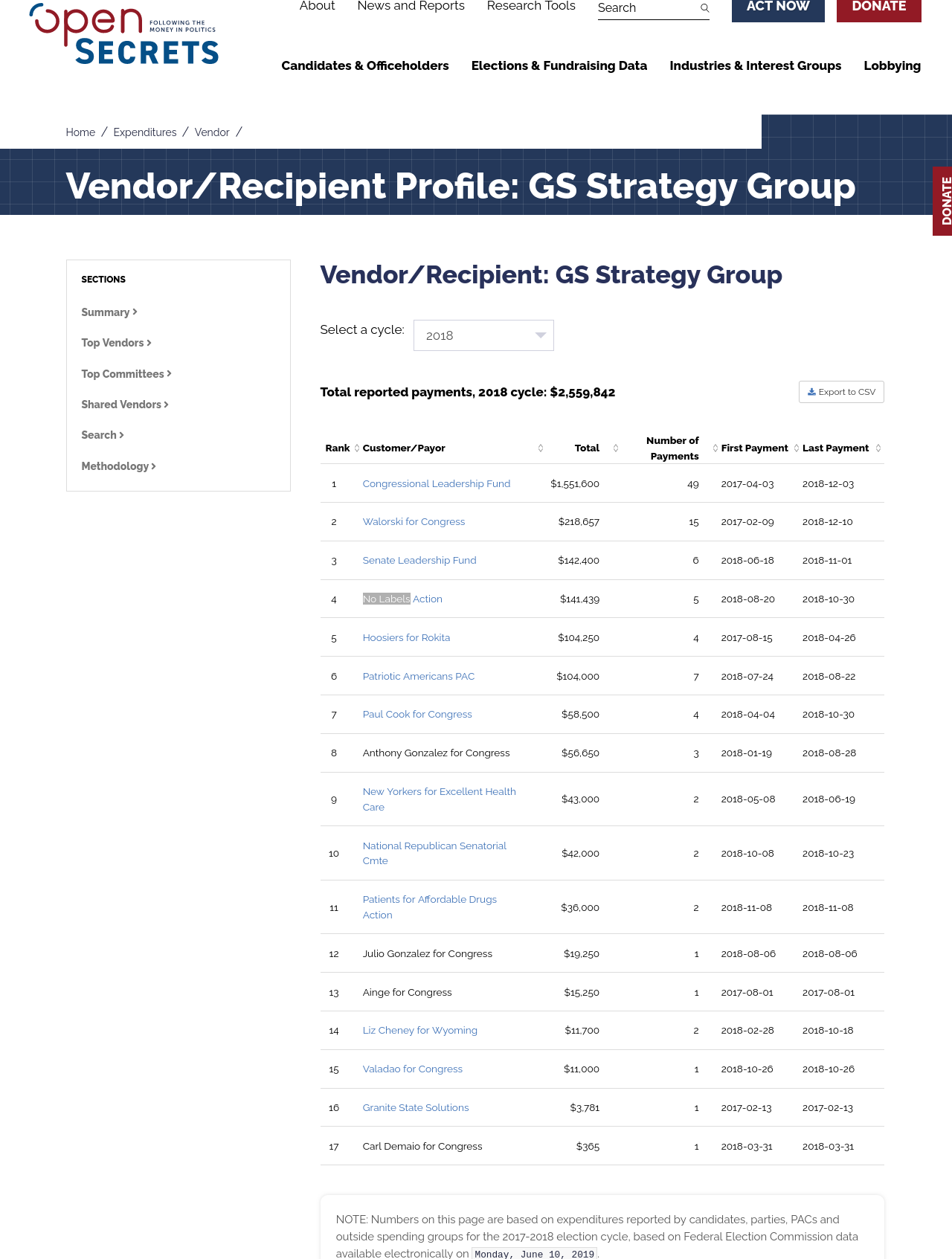Sort table by Rank column arrows
Image resolution: width=952 pixels, height=1259 pixels.
[357, 448]
